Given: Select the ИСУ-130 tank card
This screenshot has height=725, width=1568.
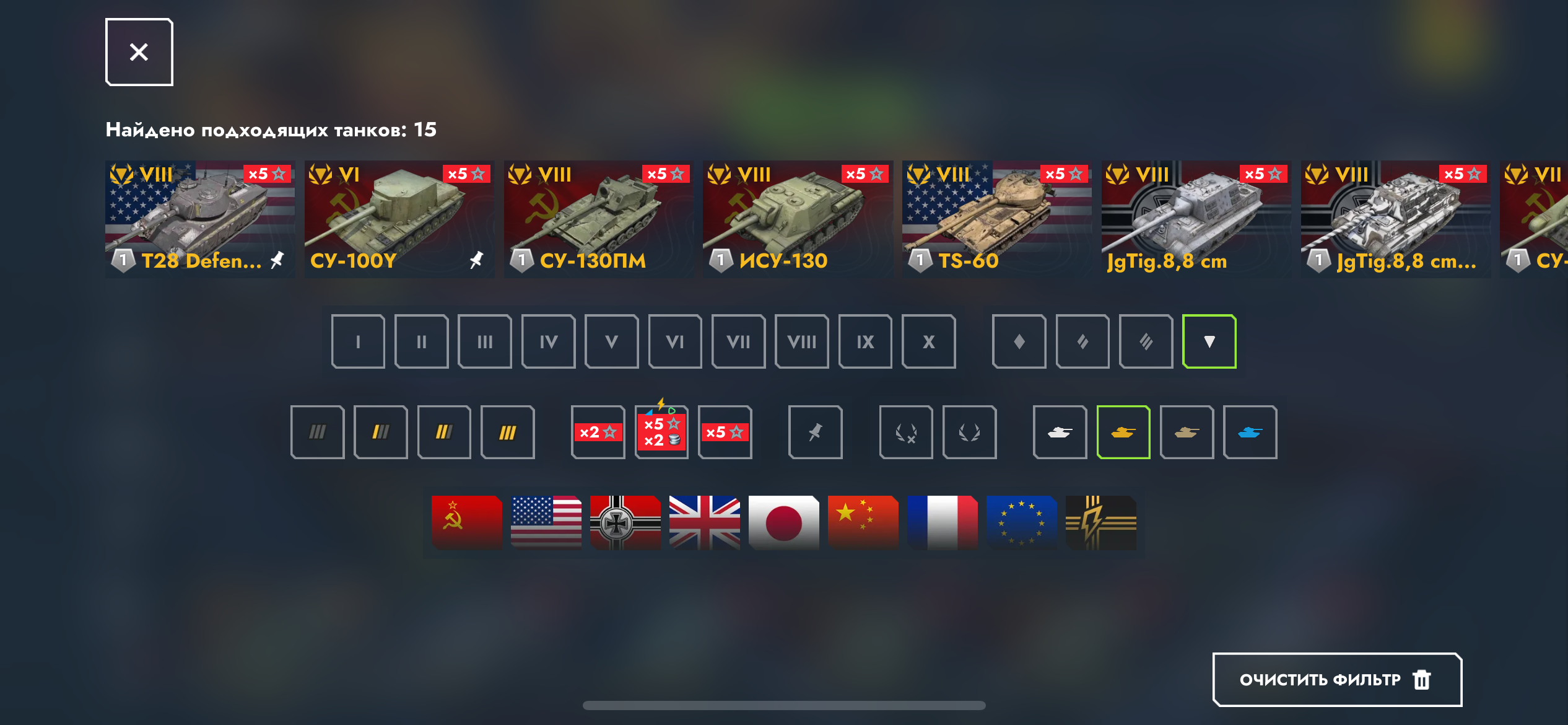Looking at the screenshot, I should click(x=798, y=219).
